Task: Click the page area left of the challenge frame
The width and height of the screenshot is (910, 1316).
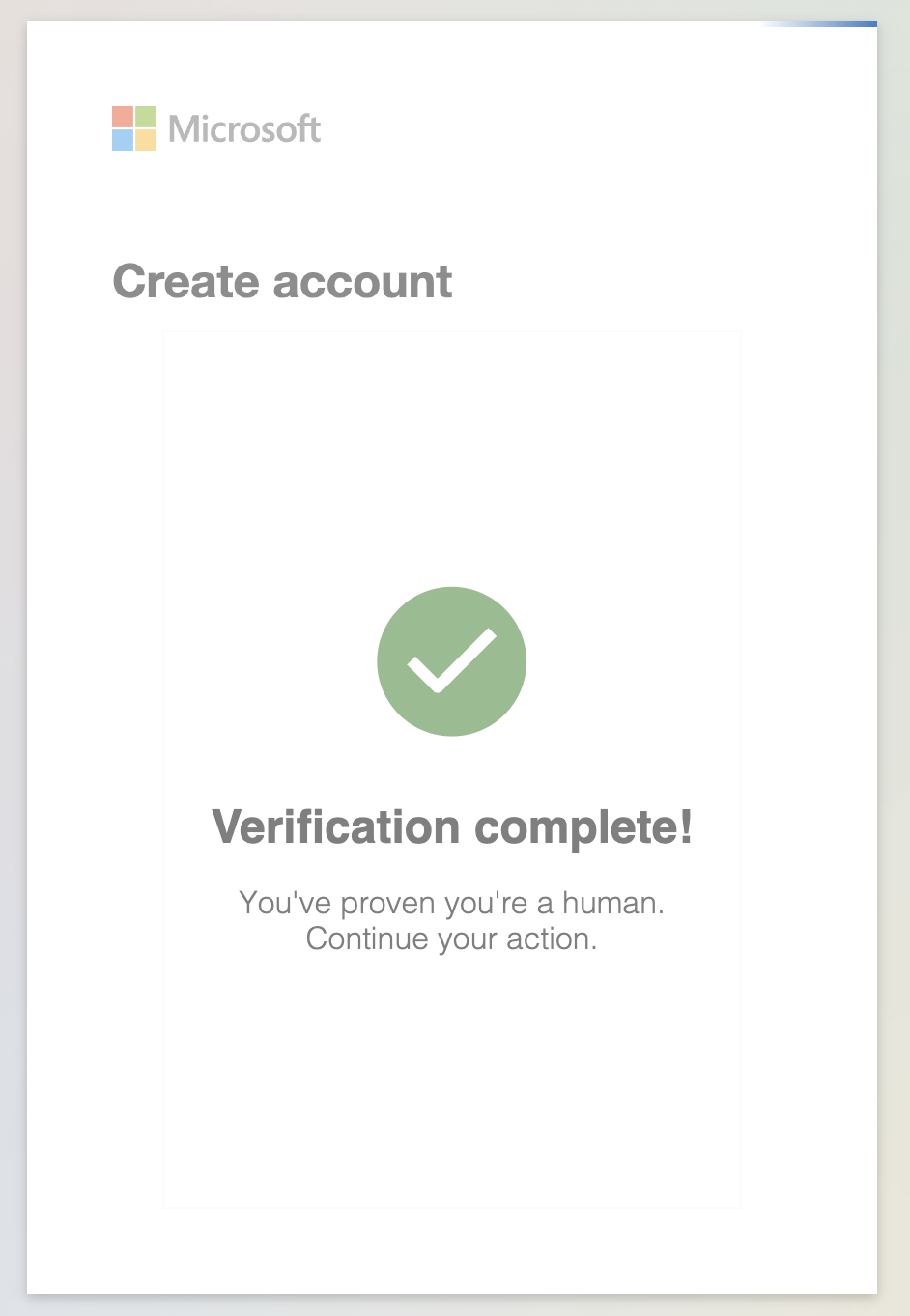Action: pyautogui.click(x=97, y=676)
